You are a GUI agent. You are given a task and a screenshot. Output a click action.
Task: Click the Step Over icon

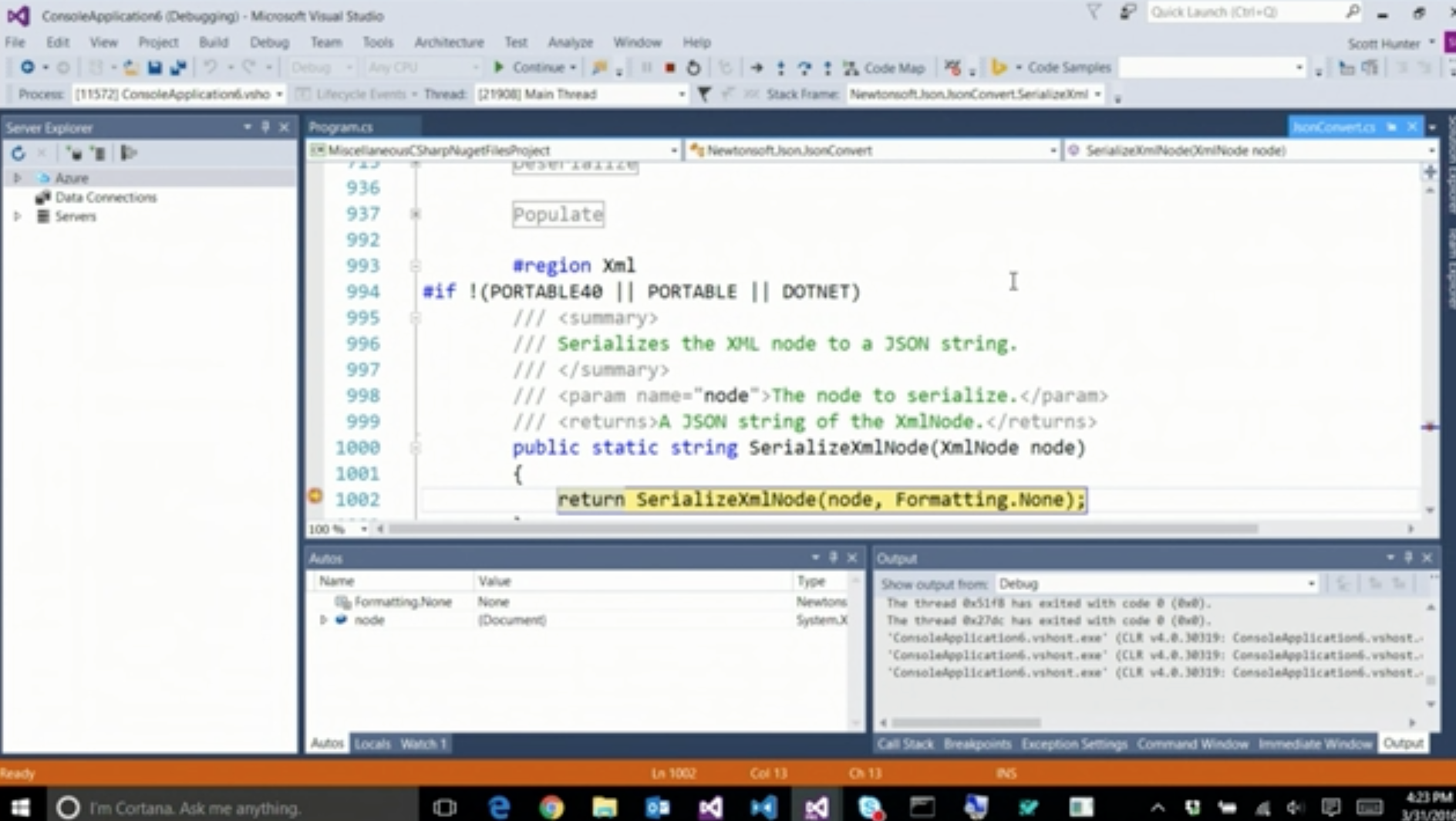pos(804,68)
